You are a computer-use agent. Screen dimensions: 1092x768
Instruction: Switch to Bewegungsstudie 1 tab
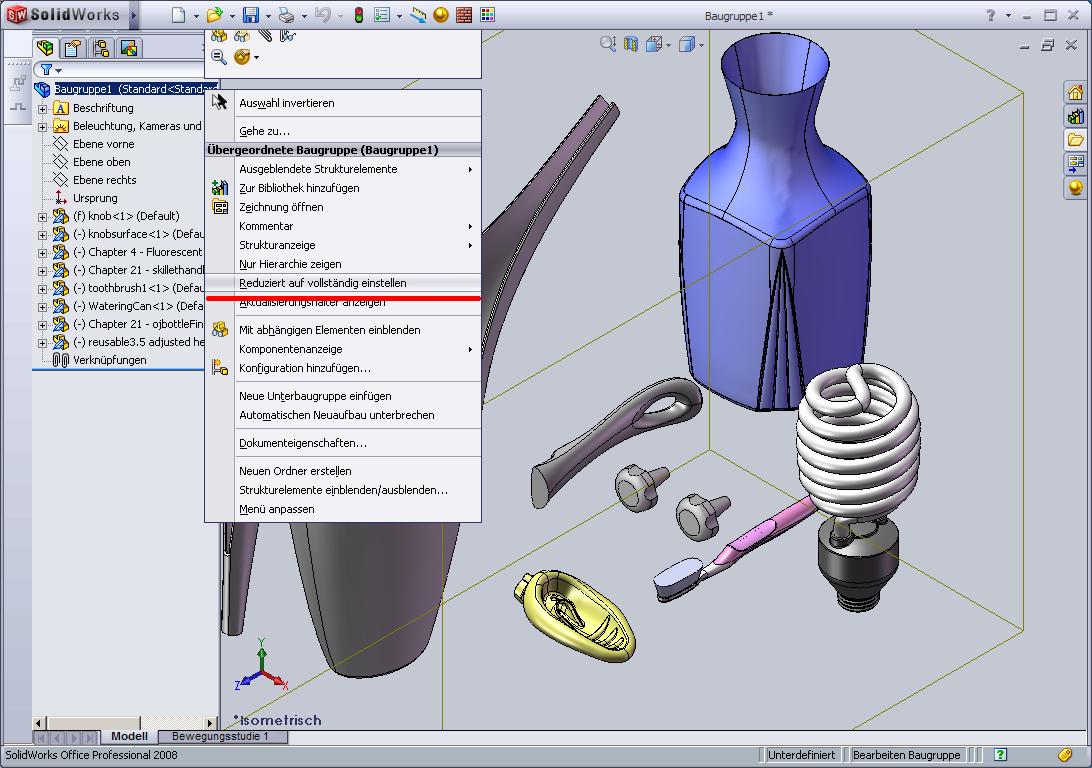click(x=222, y=737)
